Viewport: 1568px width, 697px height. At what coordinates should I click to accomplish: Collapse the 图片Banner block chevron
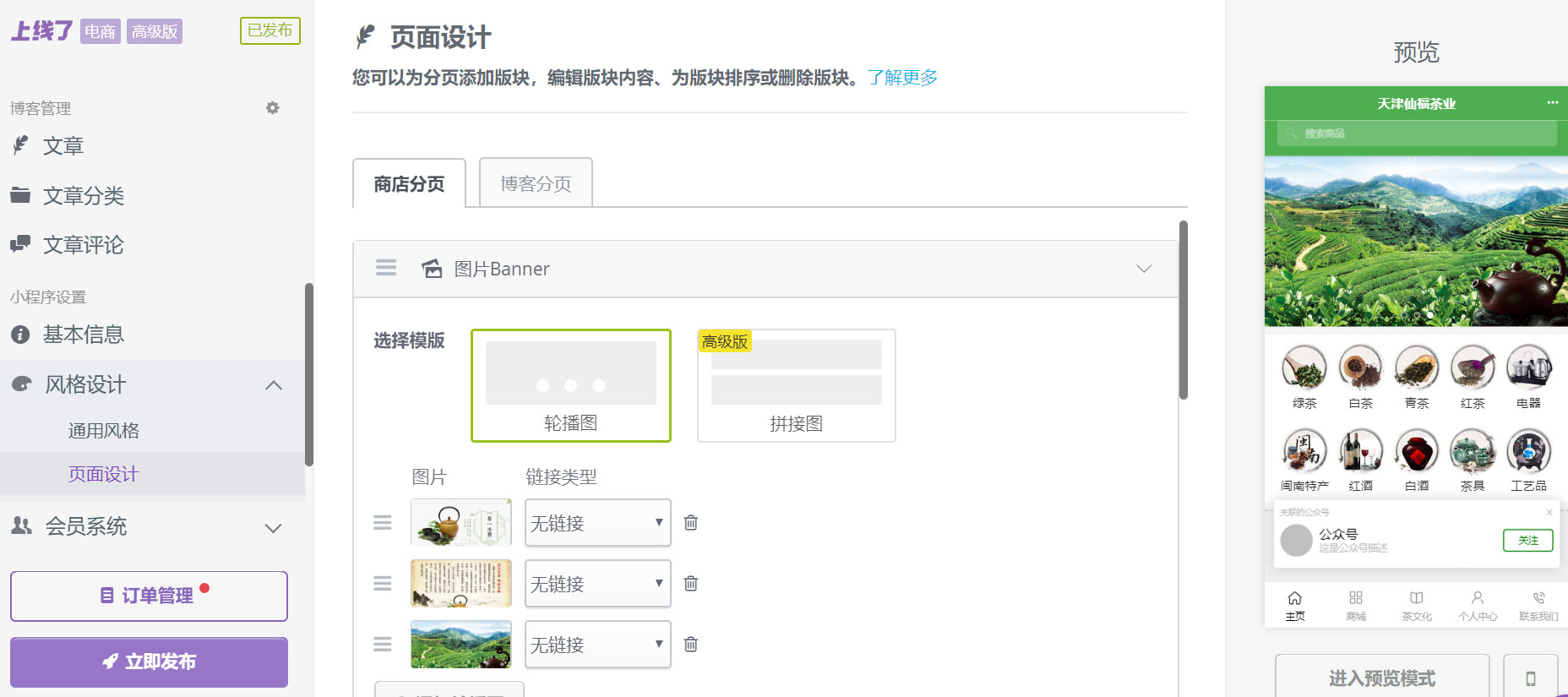pyautogui.click(x=1144, y=269)
